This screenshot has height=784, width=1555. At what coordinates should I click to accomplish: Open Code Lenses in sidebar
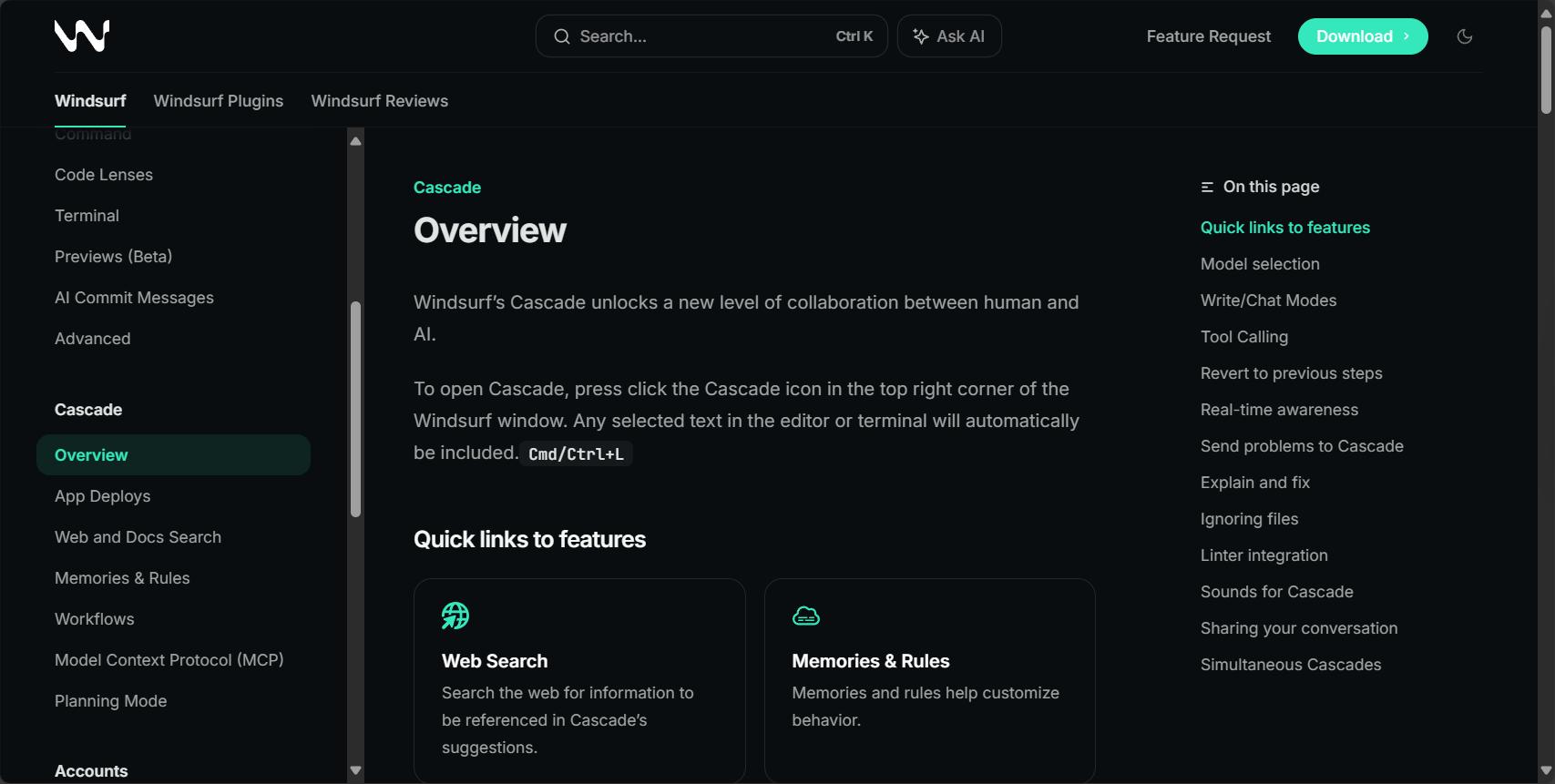click(x=104, y=175)
